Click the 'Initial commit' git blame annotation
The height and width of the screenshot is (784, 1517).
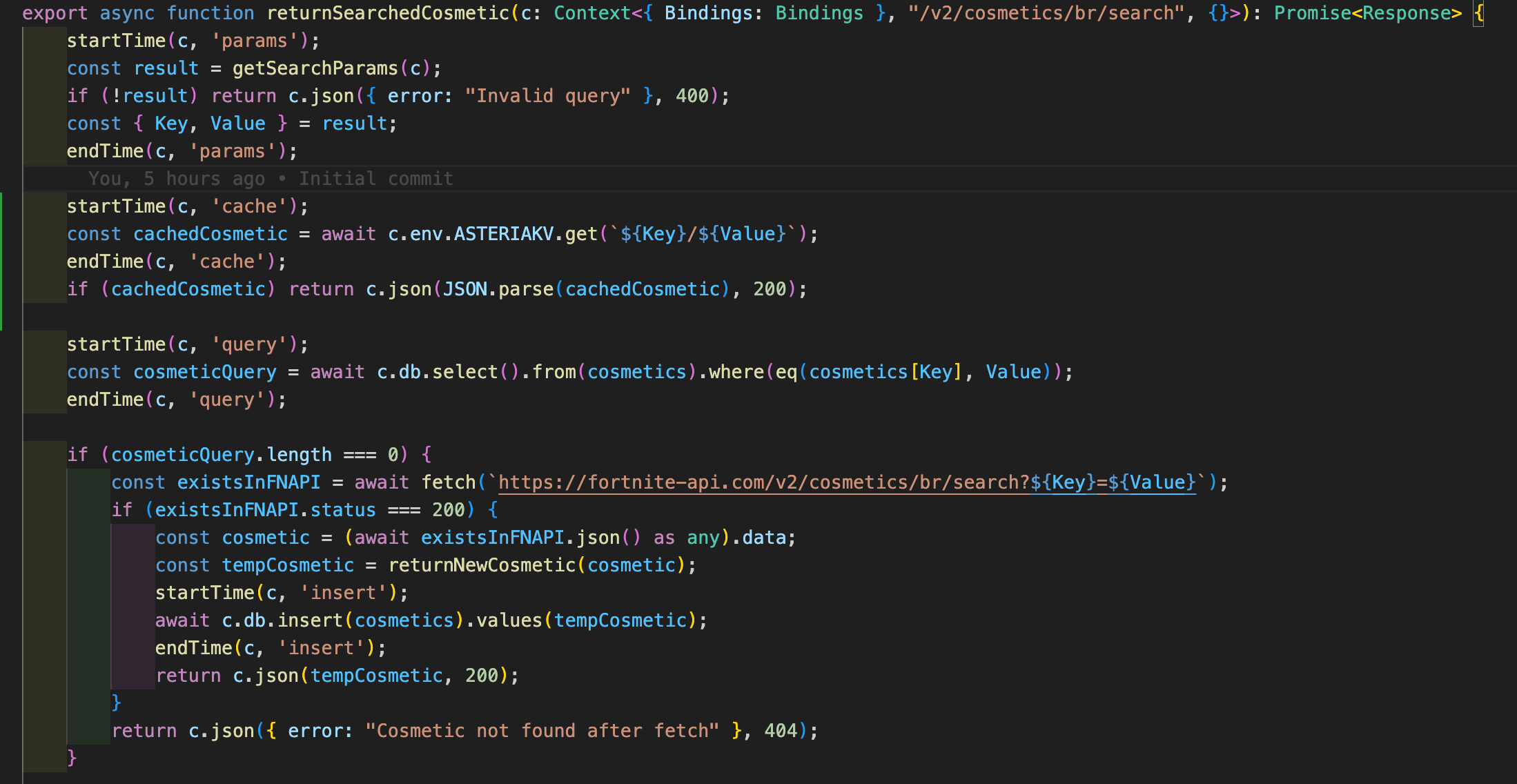[375, 179]
